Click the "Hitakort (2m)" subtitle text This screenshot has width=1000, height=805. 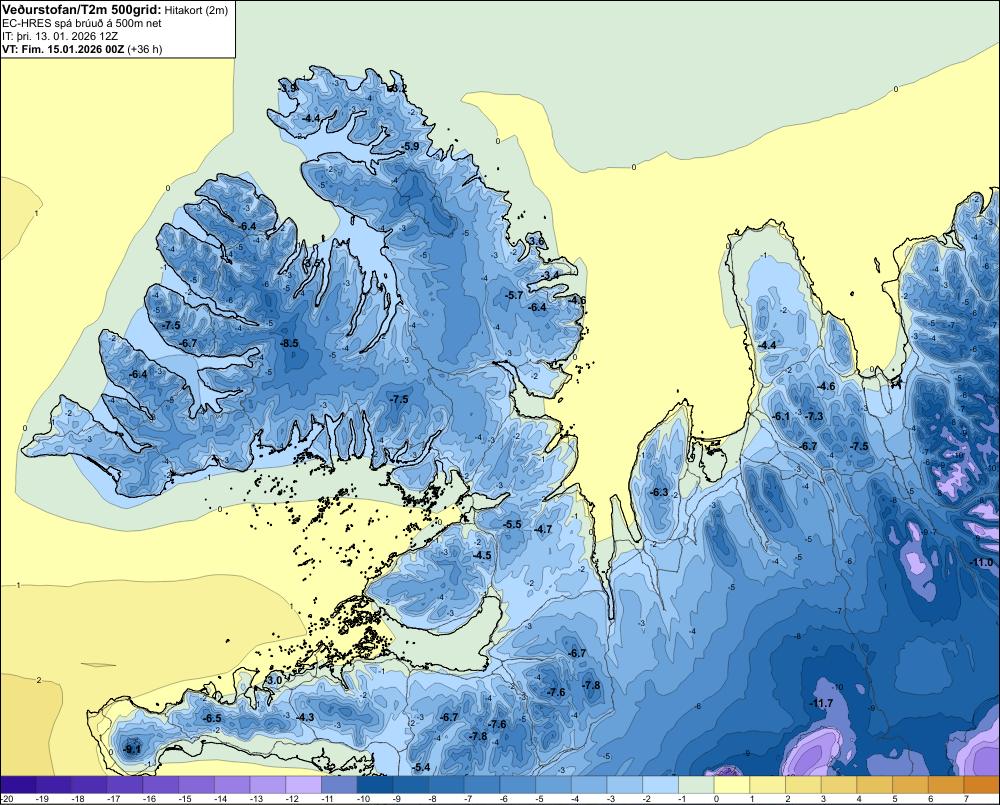[x=196, y=10]
